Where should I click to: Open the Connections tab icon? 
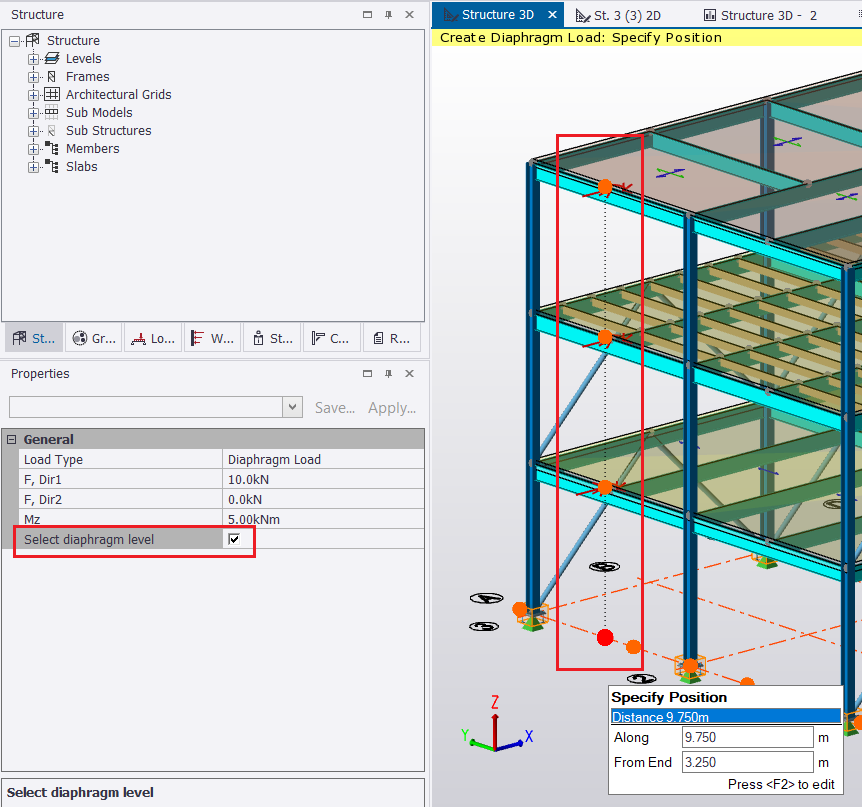pyautogui.click(x=331, y=338)
